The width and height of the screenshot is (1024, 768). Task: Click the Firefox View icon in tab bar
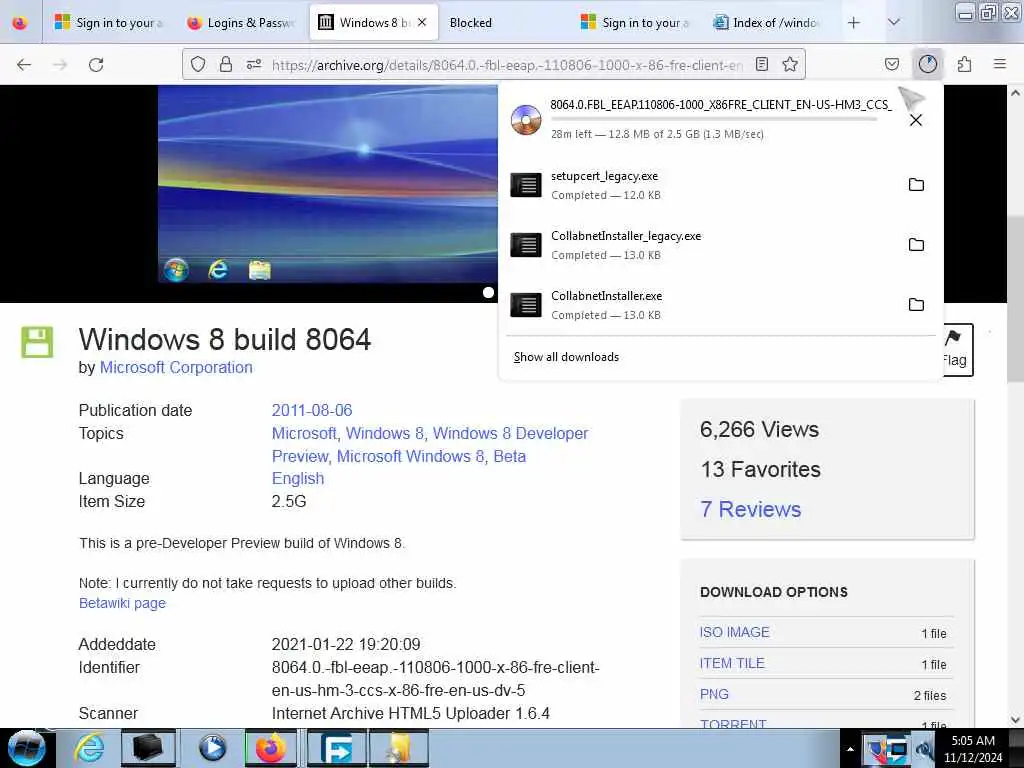tap(20, 23)
